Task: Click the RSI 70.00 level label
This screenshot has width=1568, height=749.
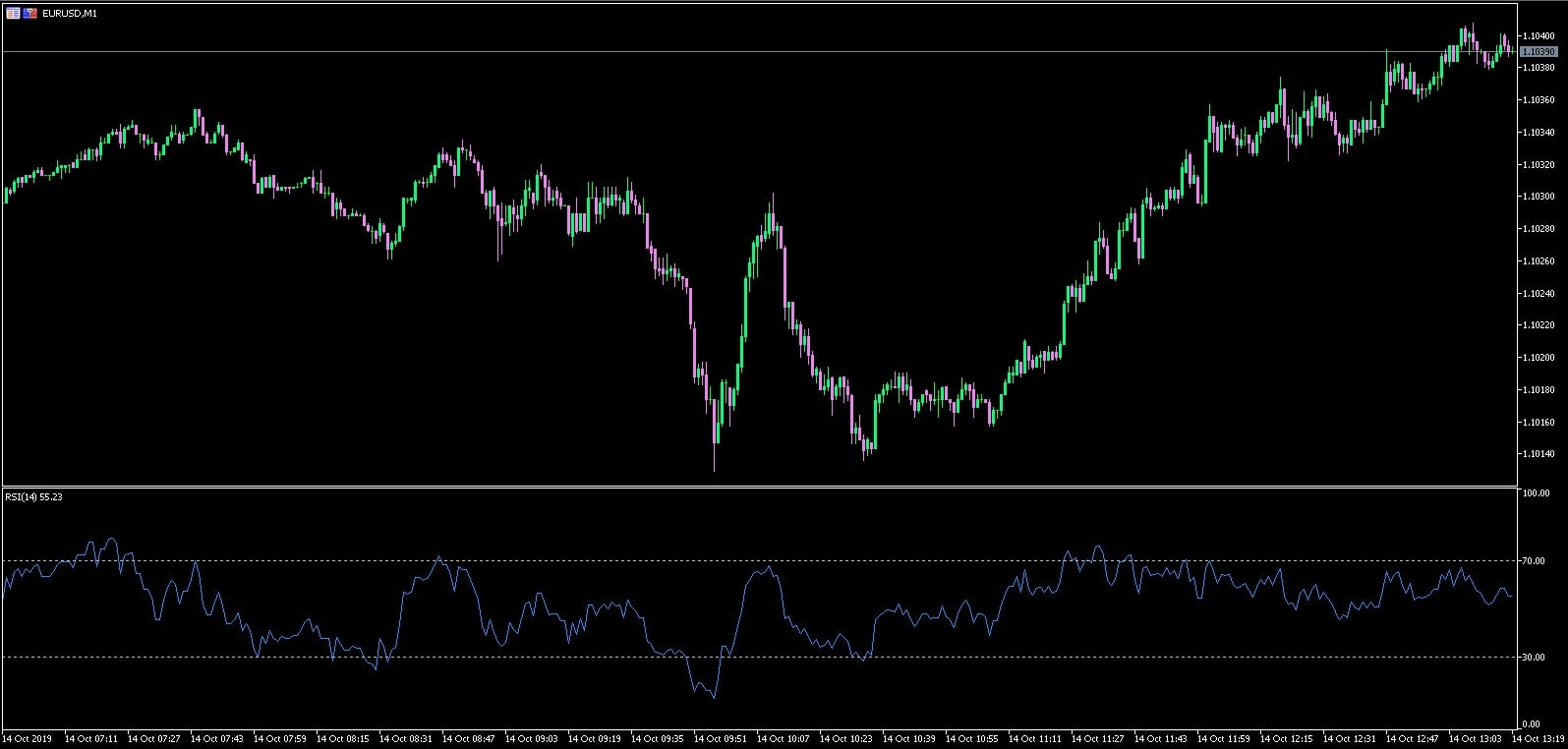Action: 1536,561
